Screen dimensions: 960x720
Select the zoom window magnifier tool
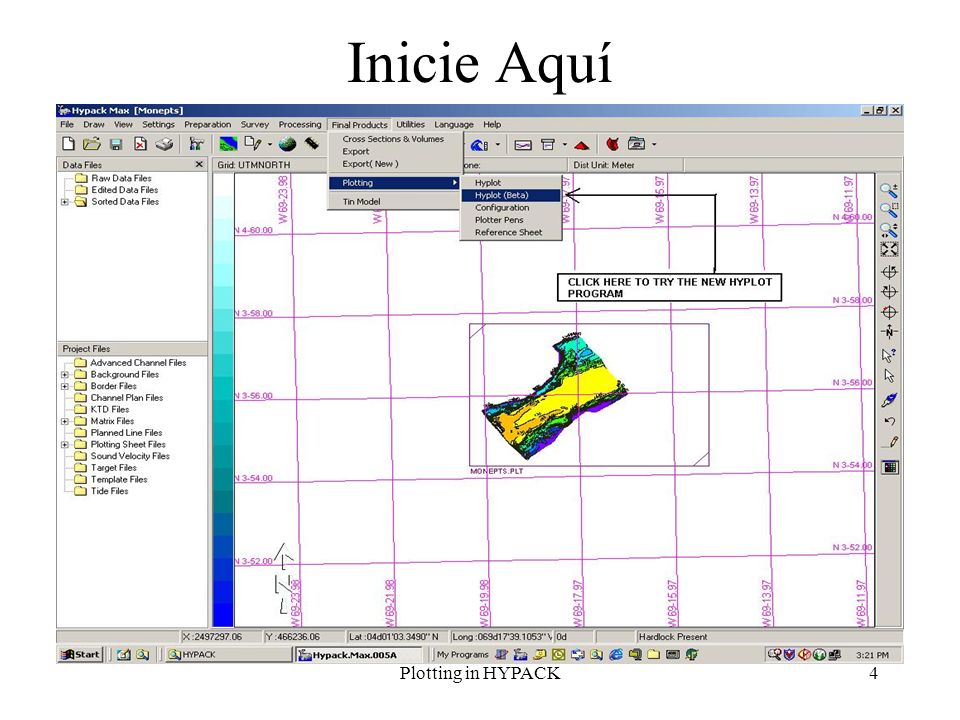tap(889, 209)
